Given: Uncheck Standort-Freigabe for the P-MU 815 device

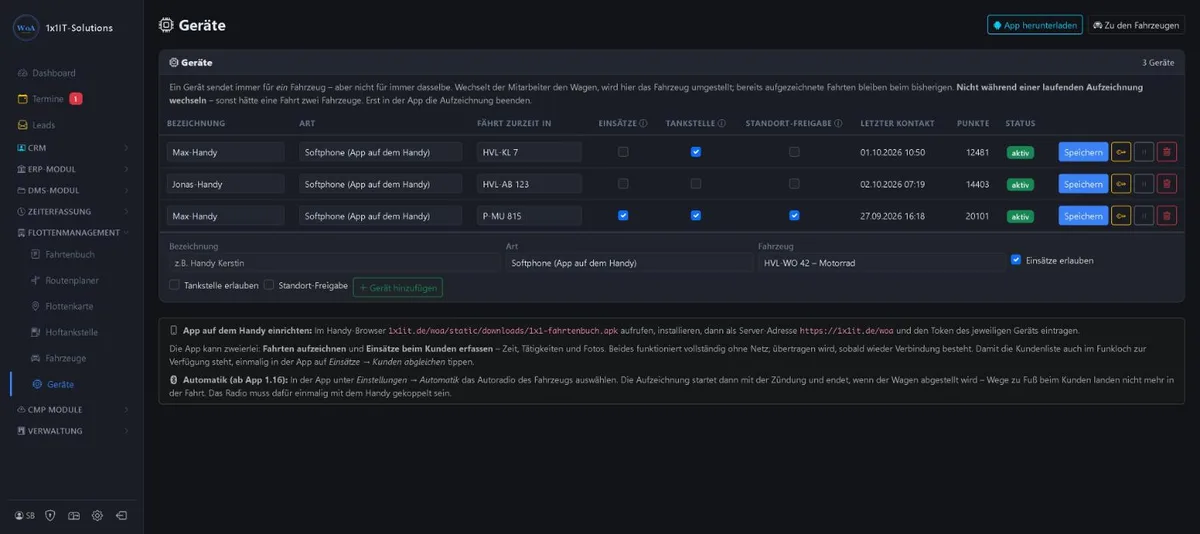Looking at the screenshot, I should (794, 215).
